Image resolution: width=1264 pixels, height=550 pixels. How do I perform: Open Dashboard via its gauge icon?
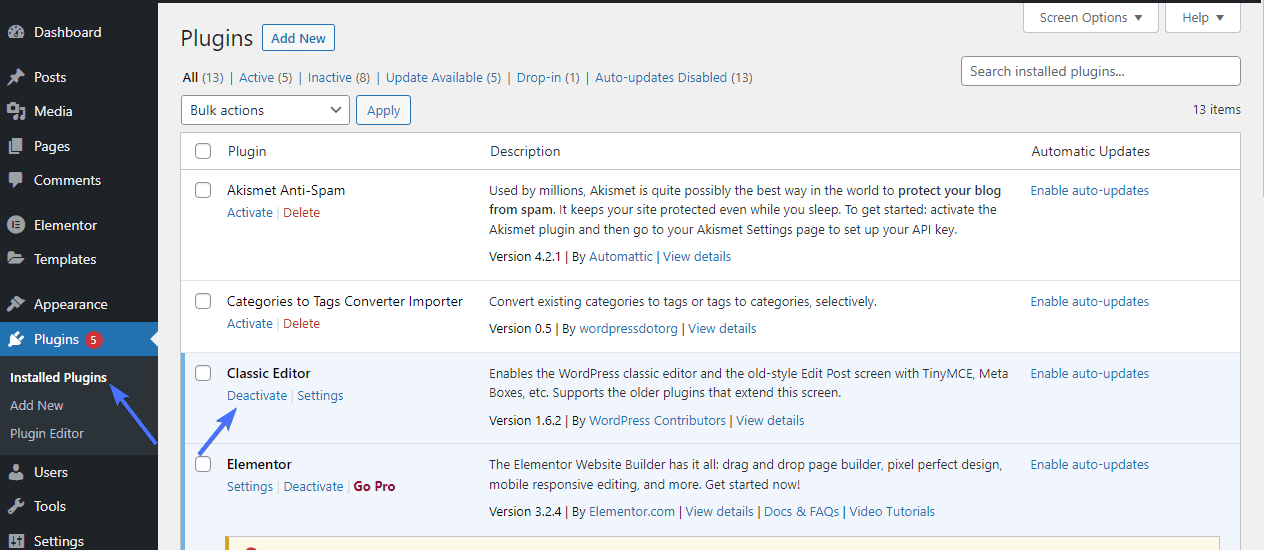[16, 32]
